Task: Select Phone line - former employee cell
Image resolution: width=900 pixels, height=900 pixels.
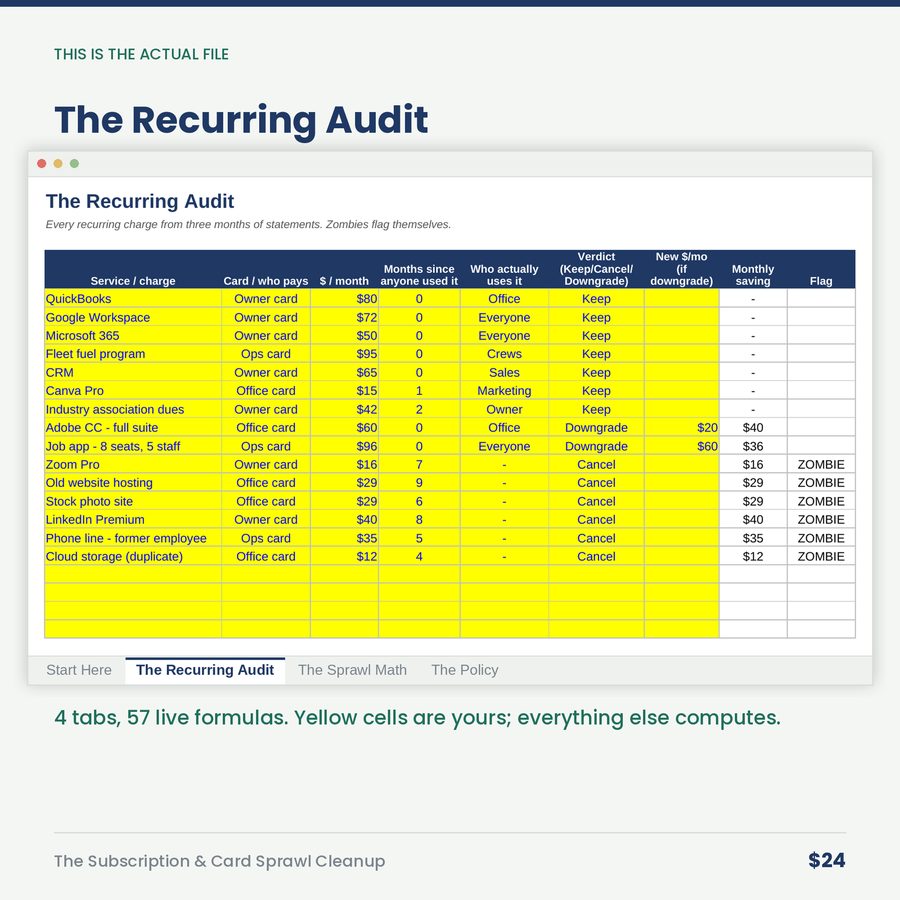Action: pyautogui.click(x=133, y=538)
